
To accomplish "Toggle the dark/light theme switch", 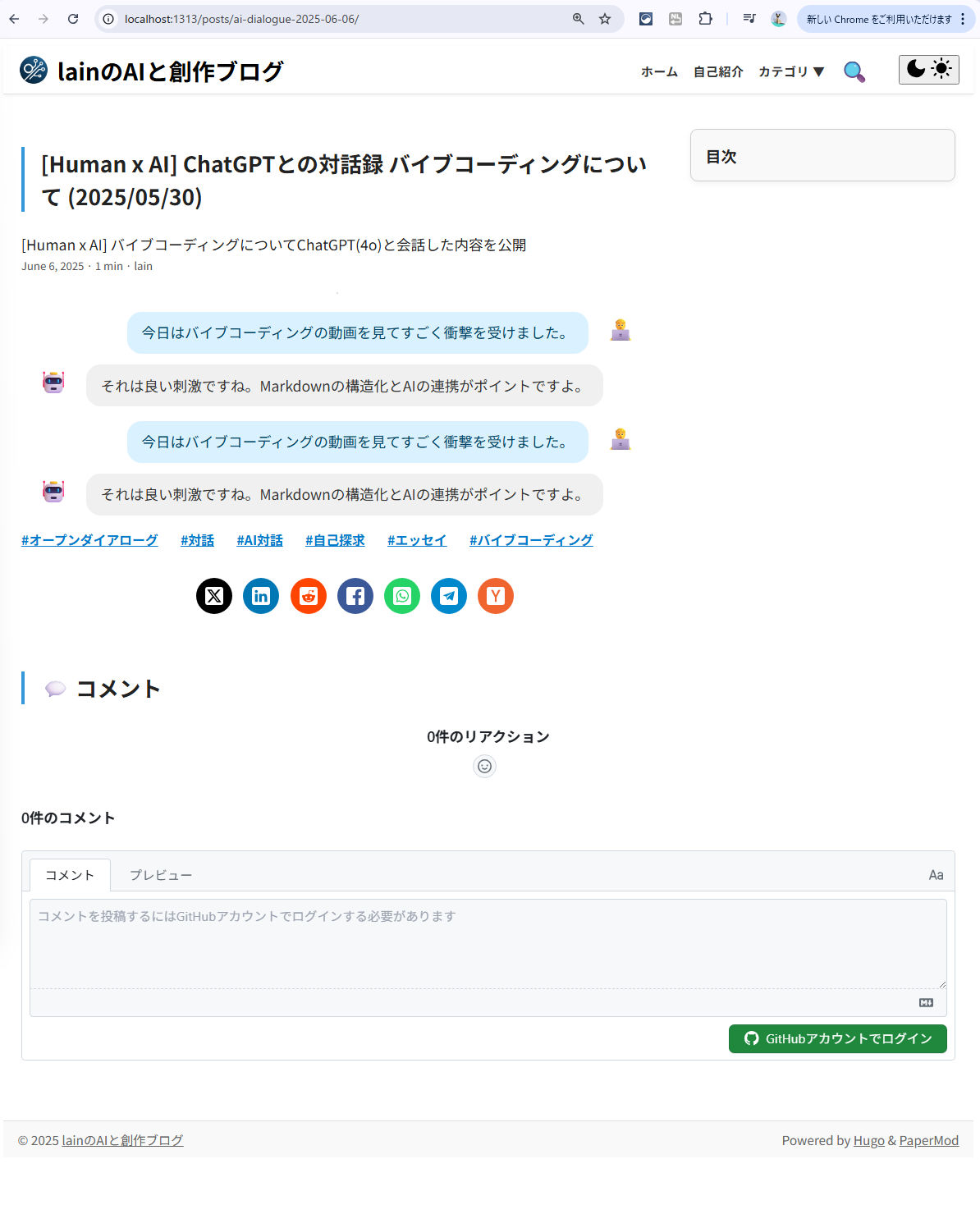I will (928, 70).
